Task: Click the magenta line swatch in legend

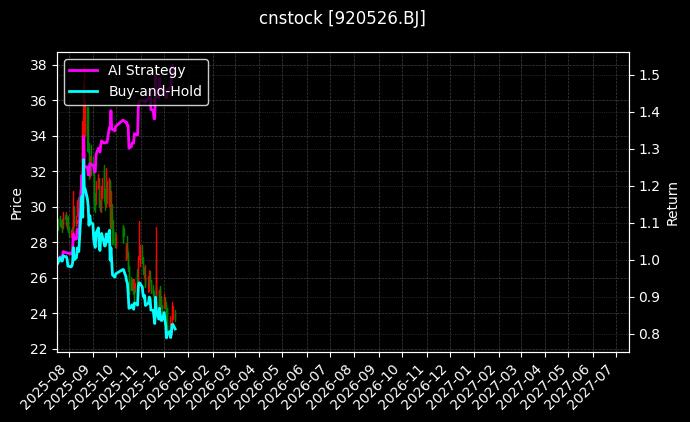Action: 82,70
